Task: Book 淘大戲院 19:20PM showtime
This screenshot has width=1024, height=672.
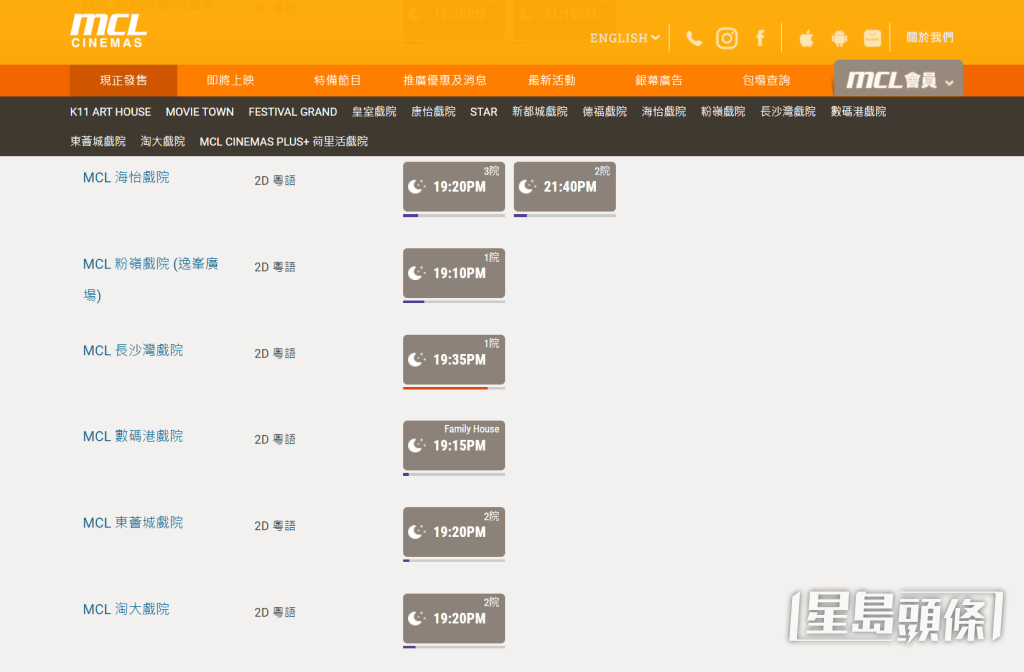Action: (454, 618)
